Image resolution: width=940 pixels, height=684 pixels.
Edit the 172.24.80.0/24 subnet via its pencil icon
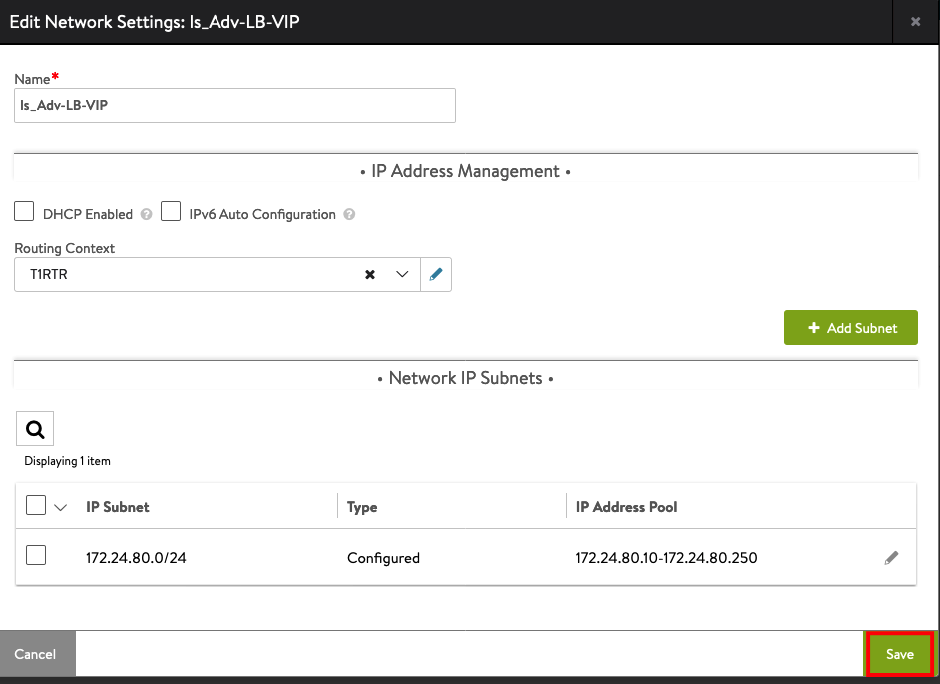pos(891,558)
